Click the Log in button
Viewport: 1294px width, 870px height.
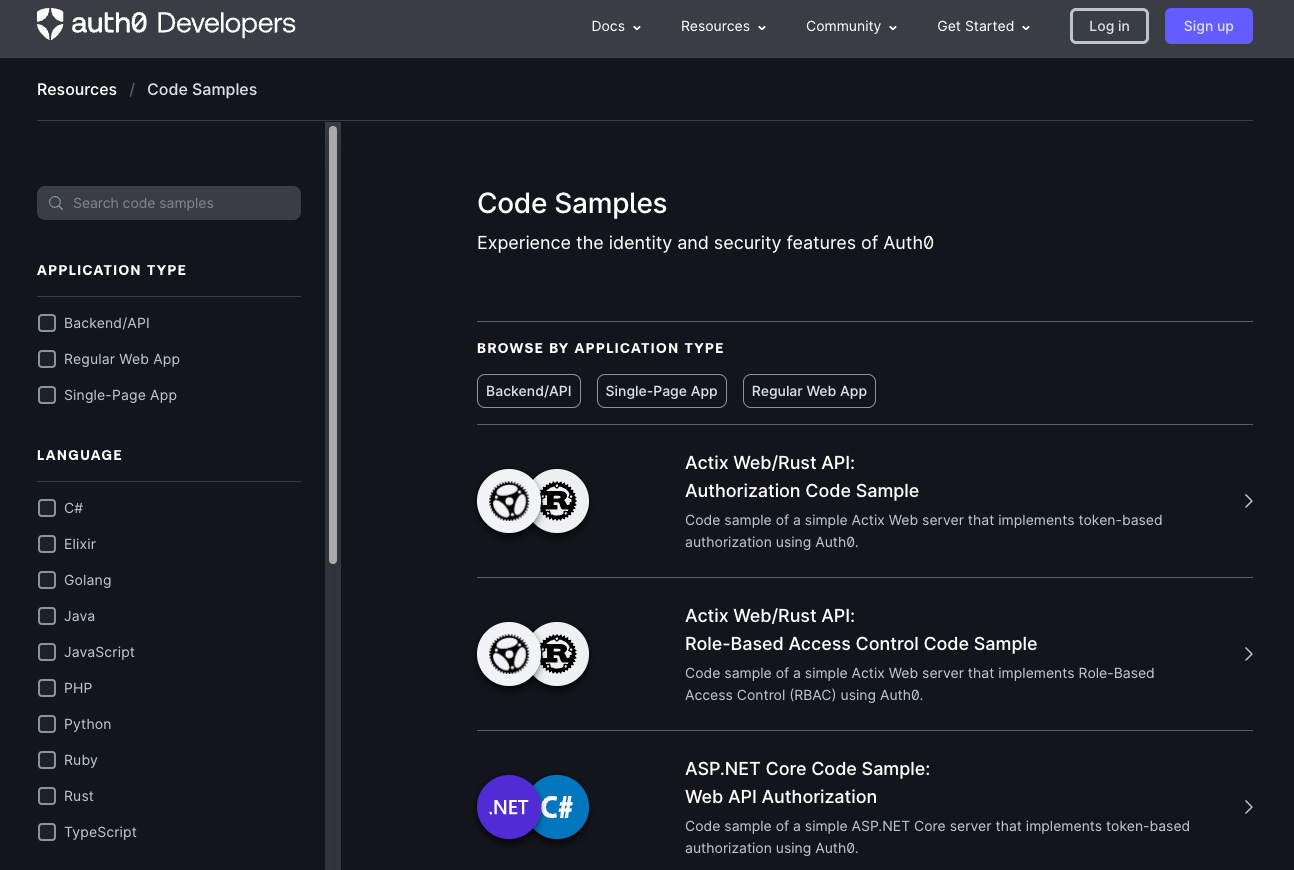(1109, 27)
